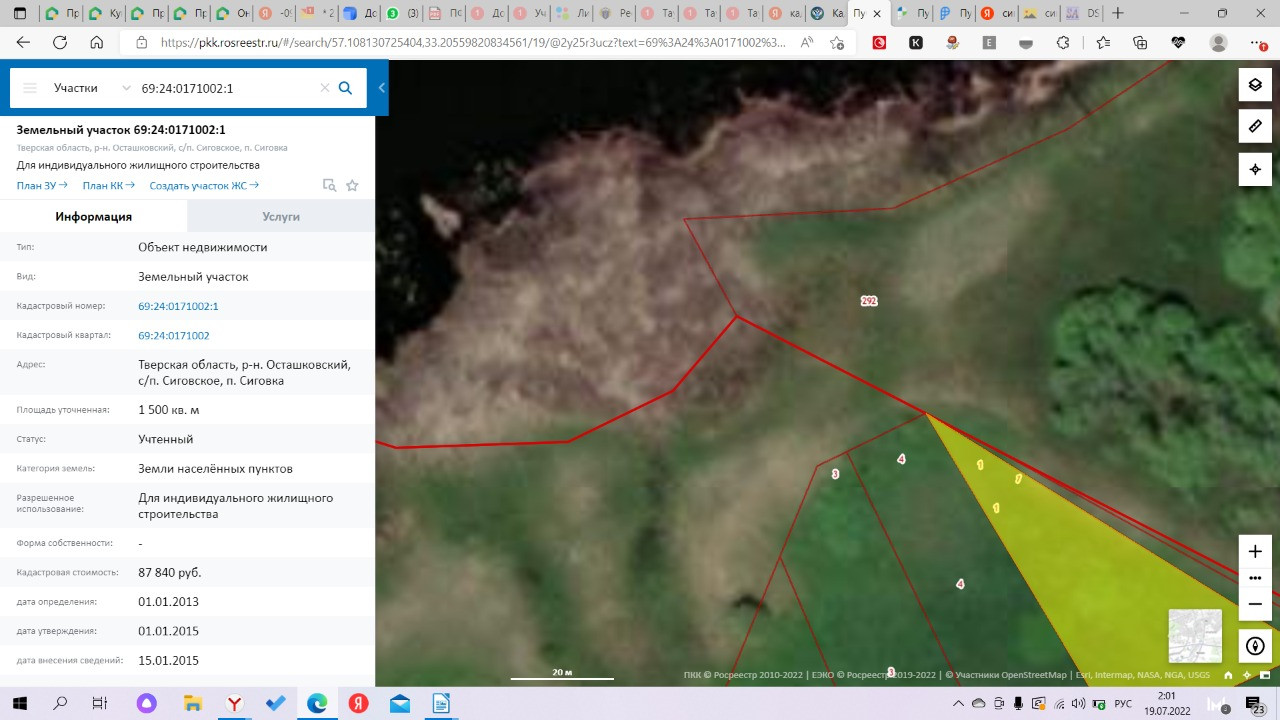Click the basemap overview thumbnail
This screenshot has width=1280, height=720.
tap(1195, 636)
